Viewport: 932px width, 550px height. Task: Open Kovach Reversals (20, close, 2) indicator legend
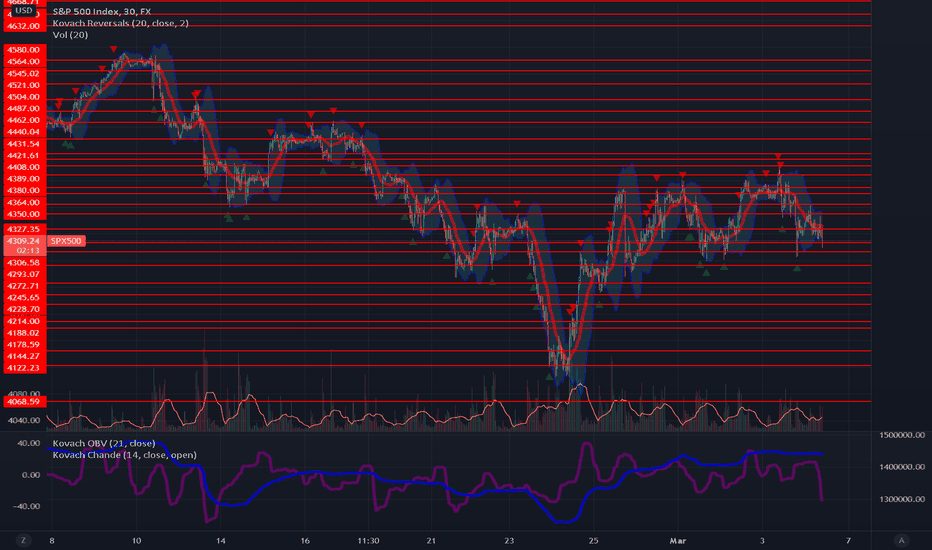point(121,23)
